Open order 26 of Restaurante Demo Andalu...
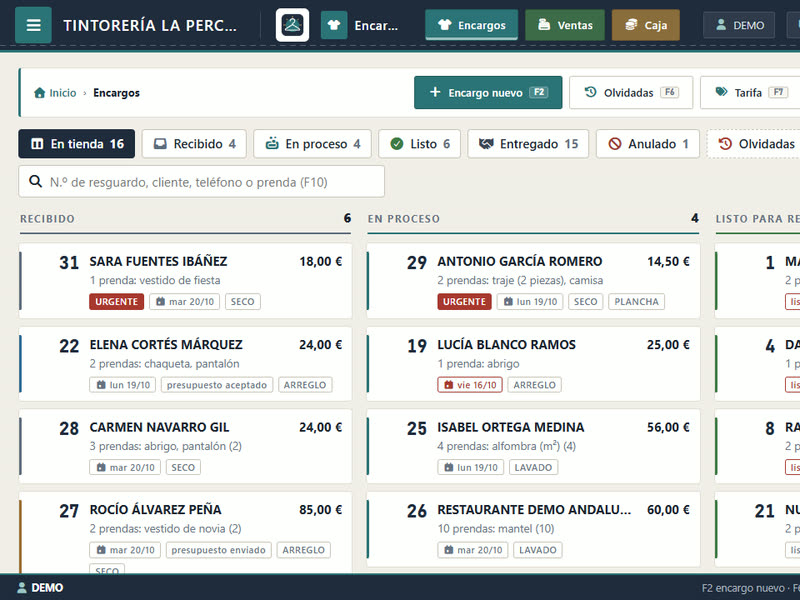This screenshot has height=600, width=800. (x=533, y=530)
